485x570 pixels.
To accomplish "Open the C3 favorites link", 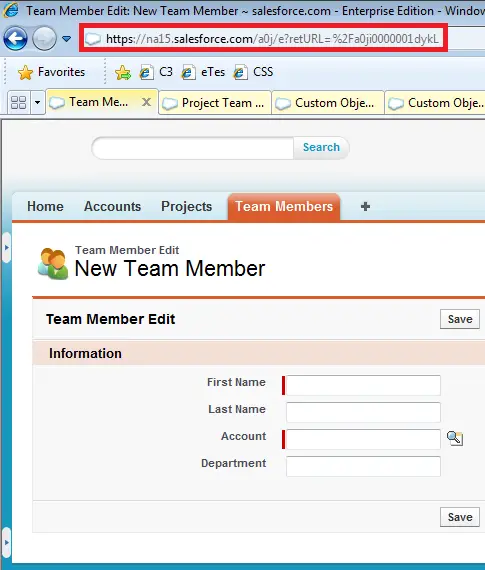I will pos(156,72).
